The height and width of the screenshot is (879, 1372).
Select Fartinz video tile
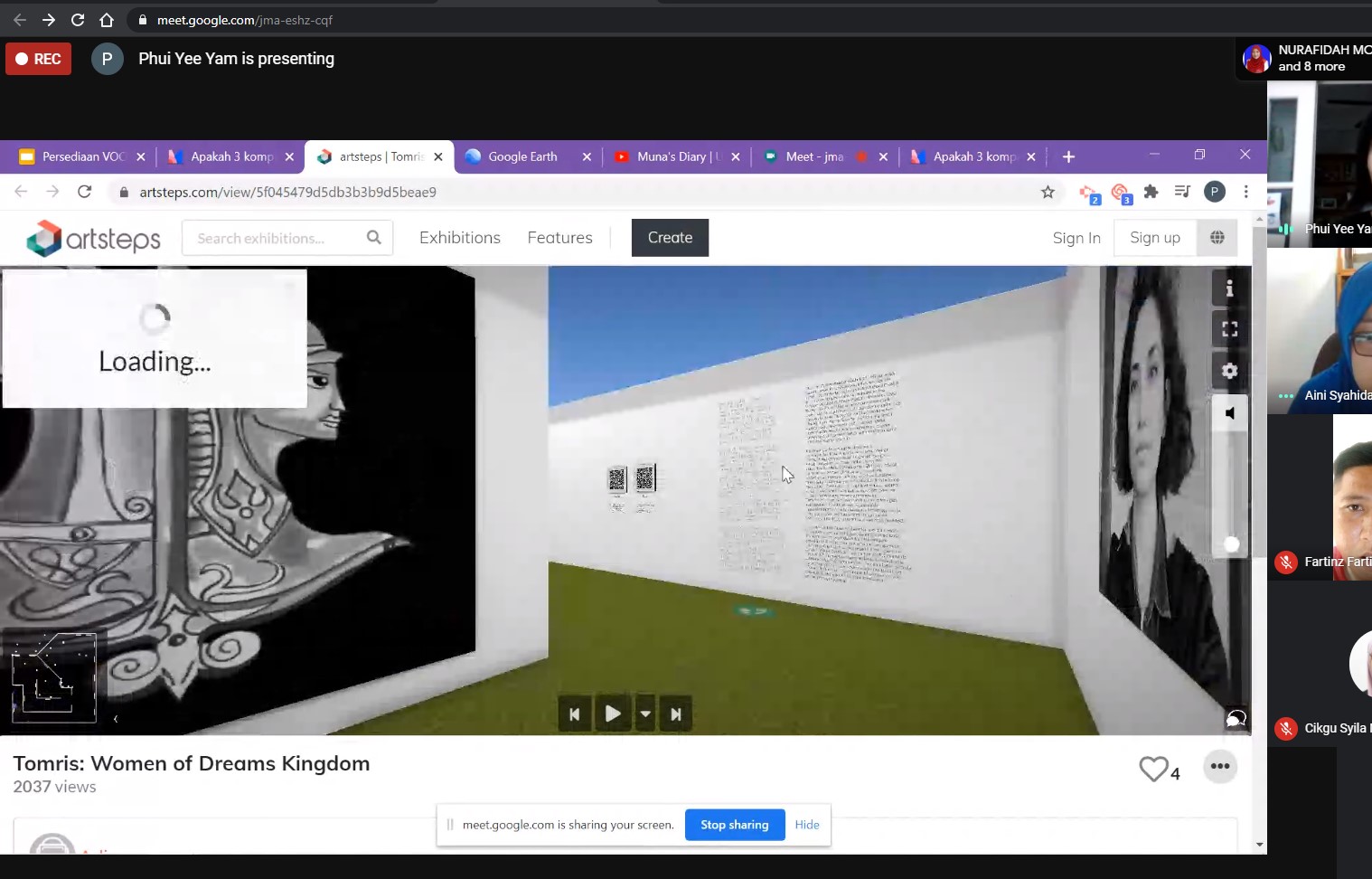click(1320, 497)
